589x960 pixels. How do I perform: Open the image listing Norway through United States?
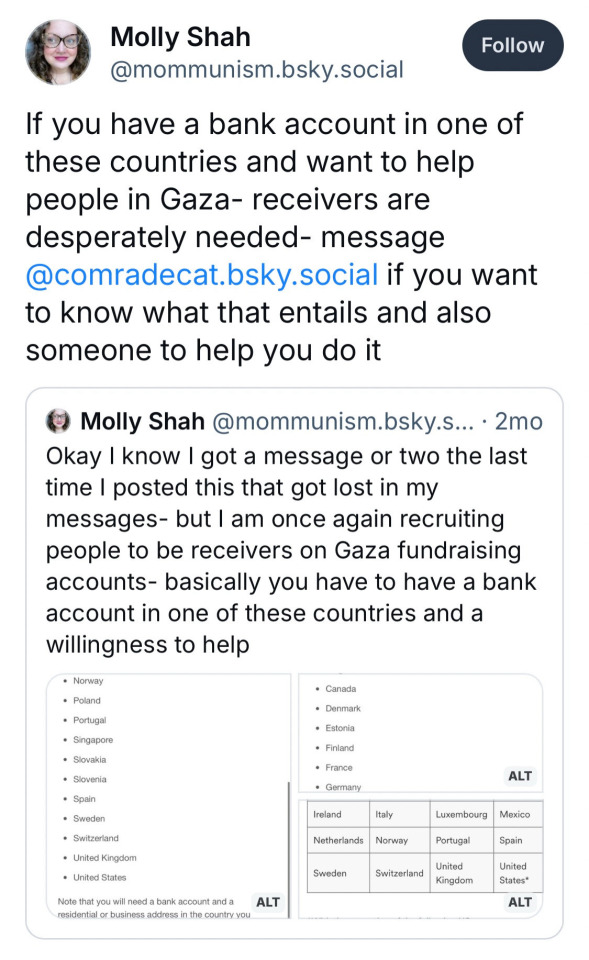tap(168, 796)
